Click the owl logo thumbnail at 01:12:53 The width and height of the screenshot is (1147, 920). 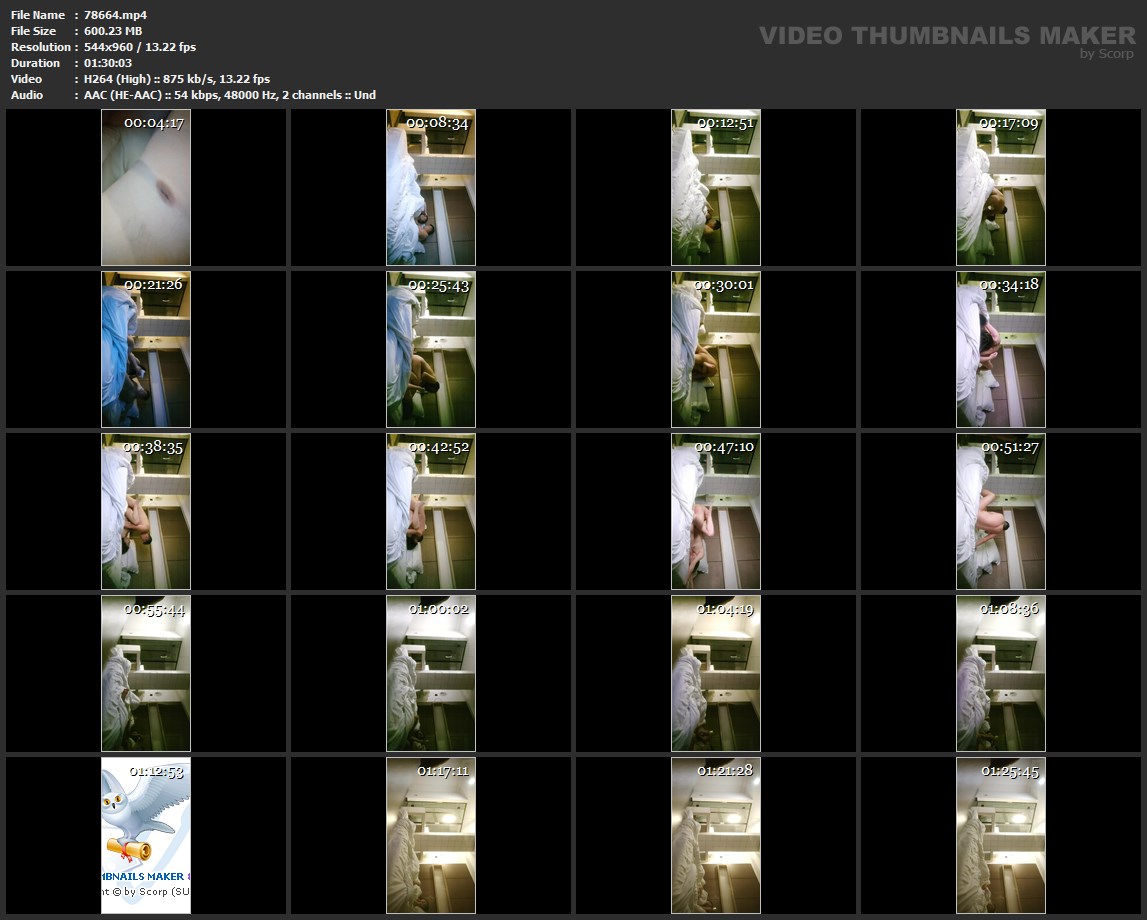click(x=146, y=835)
